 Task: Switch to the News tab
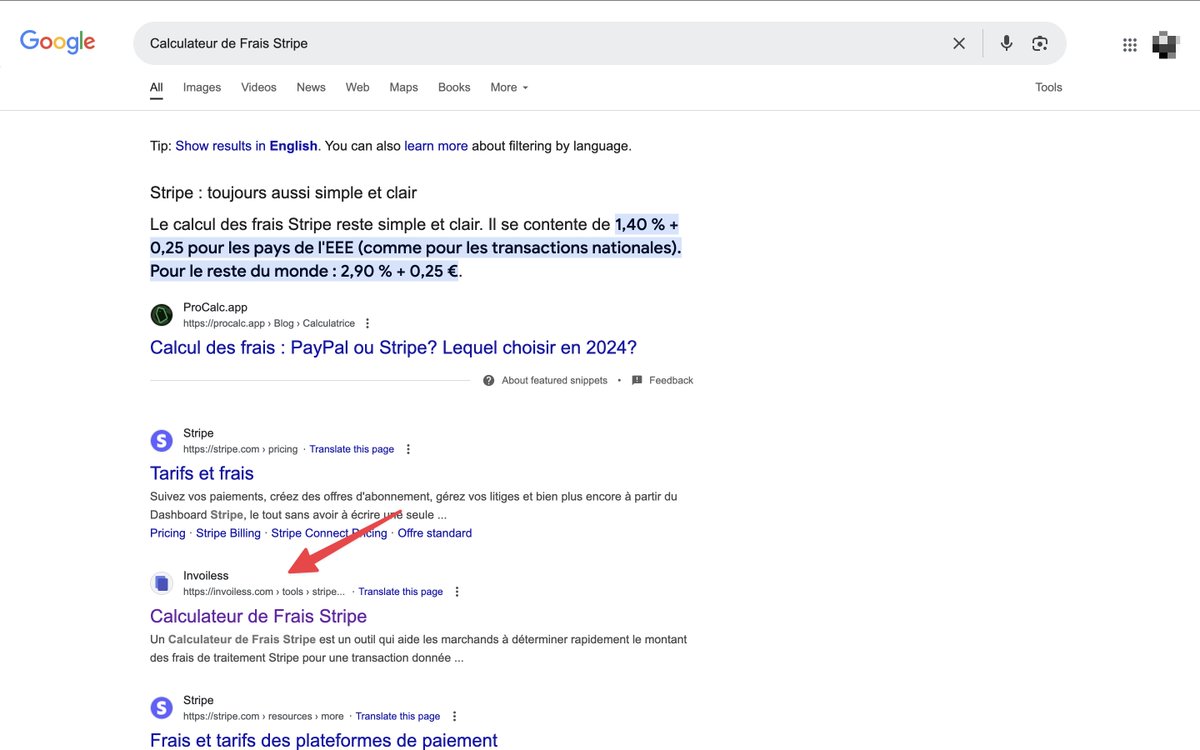pyautogui.click(x=311, y=87)
